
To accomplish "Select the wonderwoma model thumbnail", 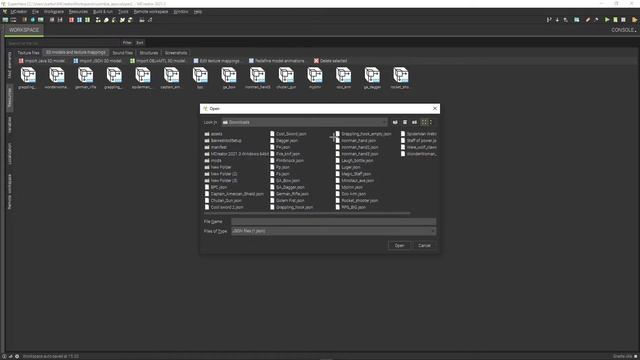I will [57, 78].
